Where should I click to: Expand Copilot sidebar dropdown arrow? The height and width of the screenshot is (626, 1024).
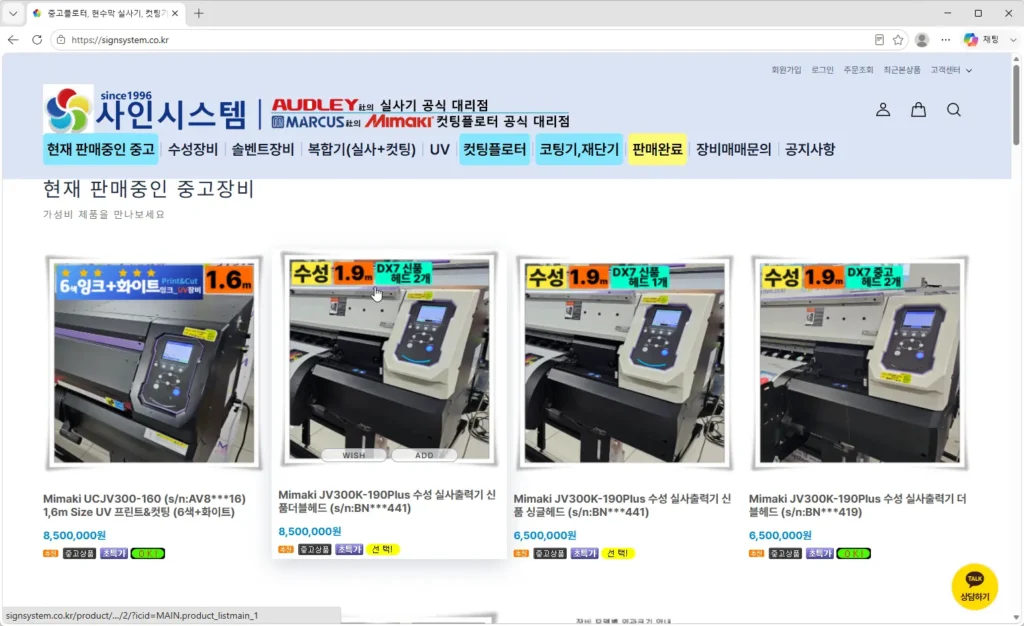(1013, 40)
